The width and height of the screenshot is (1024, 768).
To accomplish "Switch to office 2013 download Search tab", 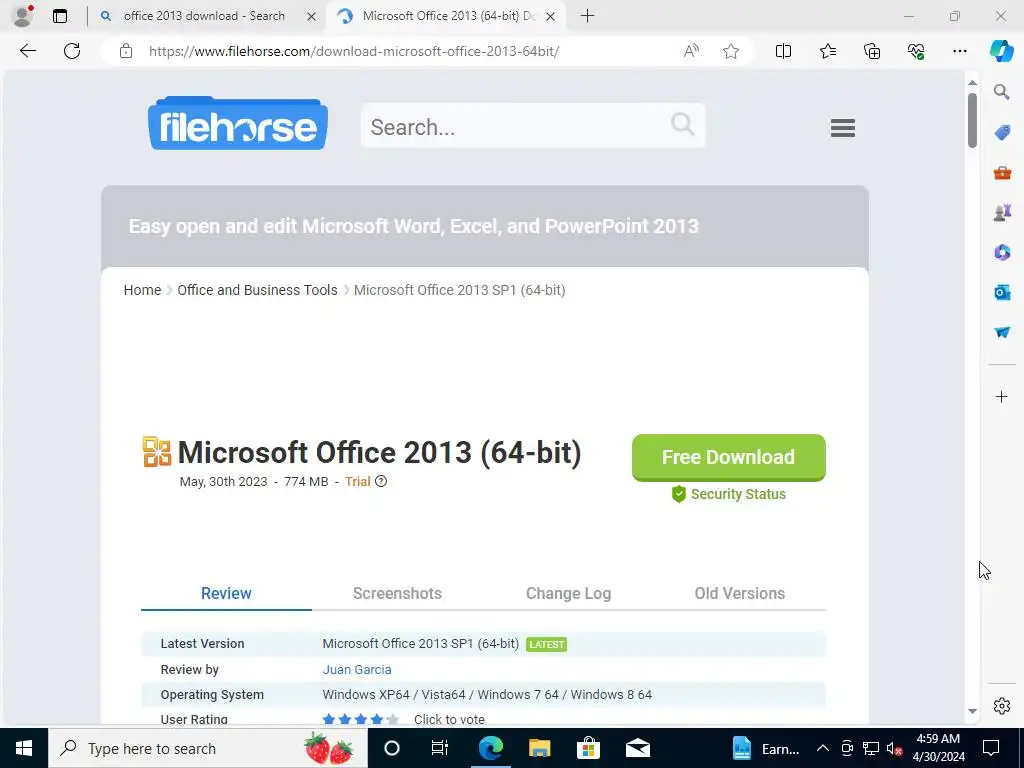I will pyautogui.click(x=204, y=16).
